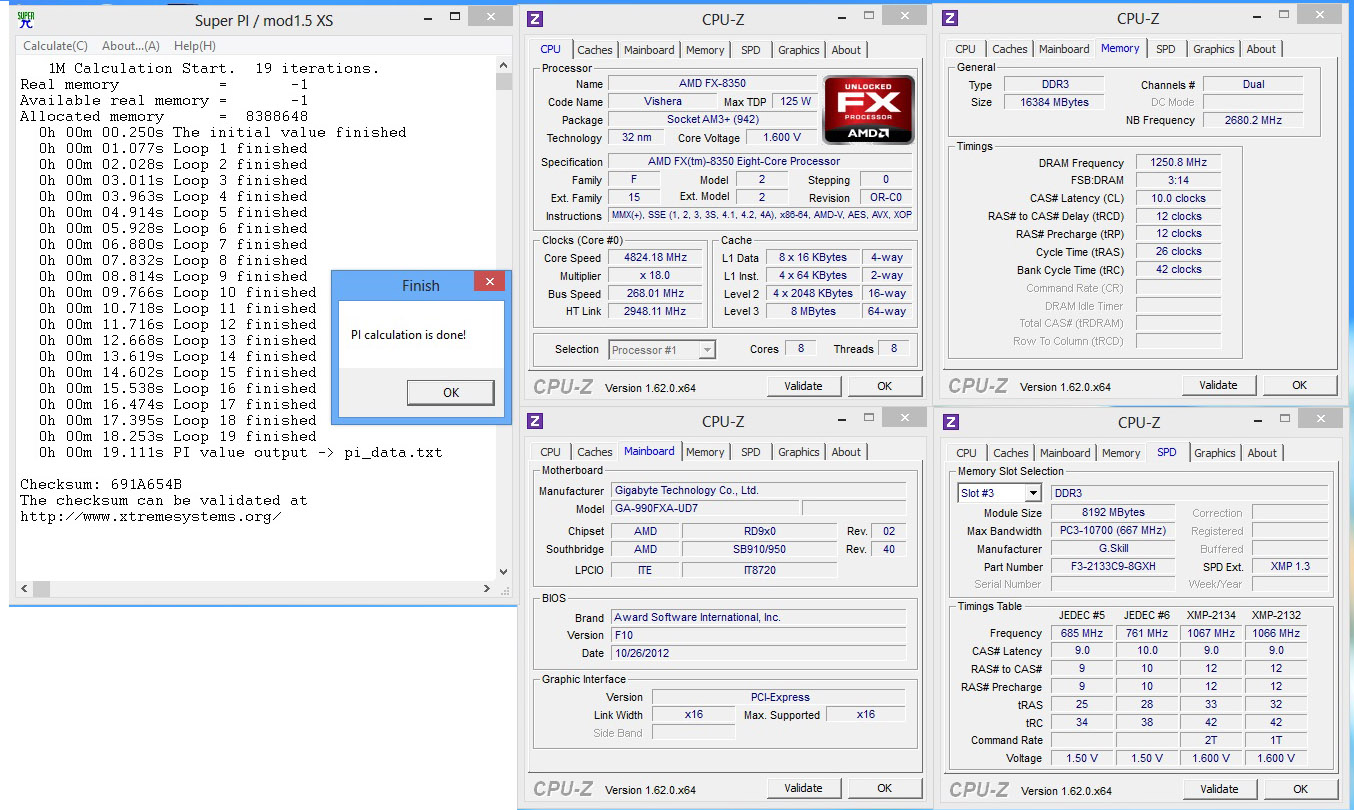Open the Processor #1 selection dropdown

[x=662, y=349]
